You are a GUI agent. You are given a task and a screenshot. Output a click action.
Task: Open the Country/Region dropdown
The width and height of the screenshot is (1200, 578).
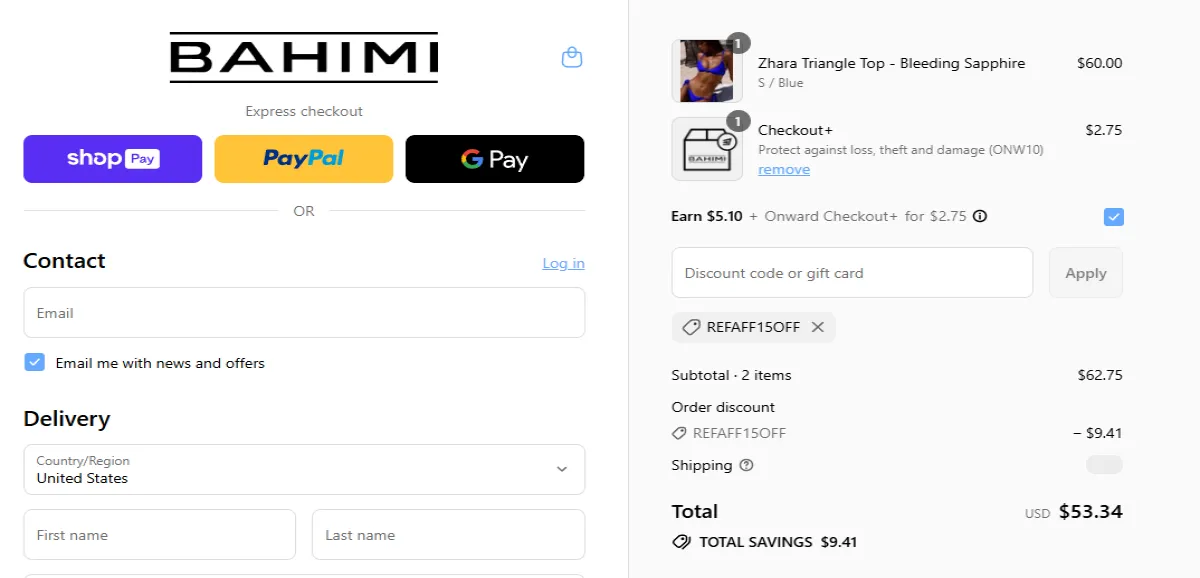304,469
